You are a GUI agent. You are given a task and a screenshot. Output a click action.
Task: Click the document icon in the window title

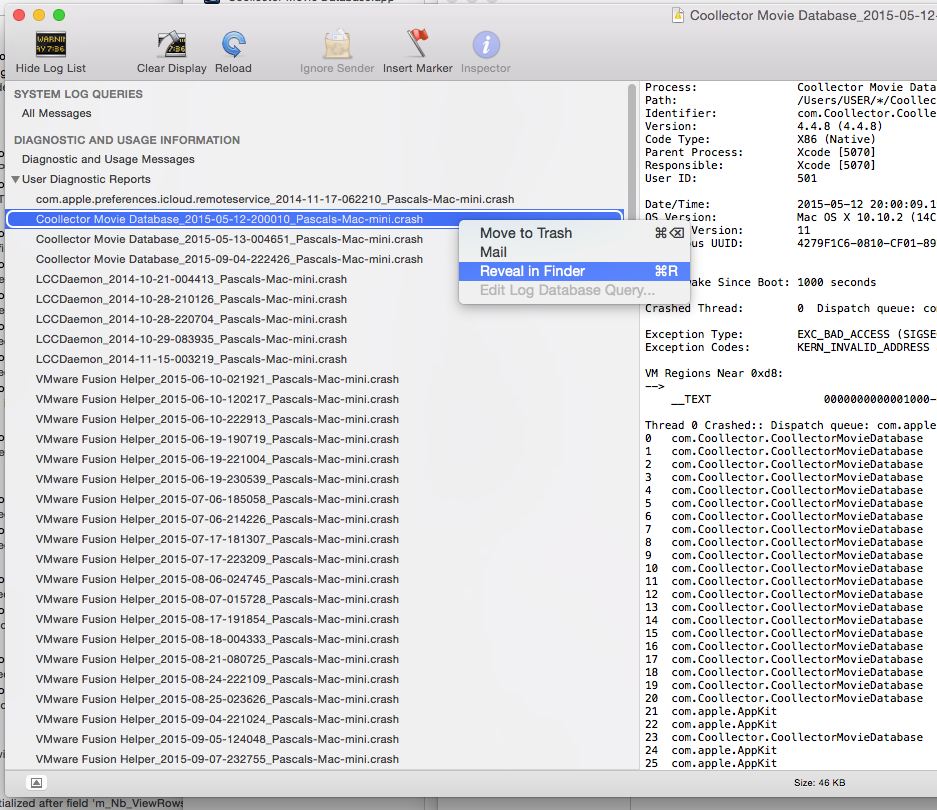678,16
